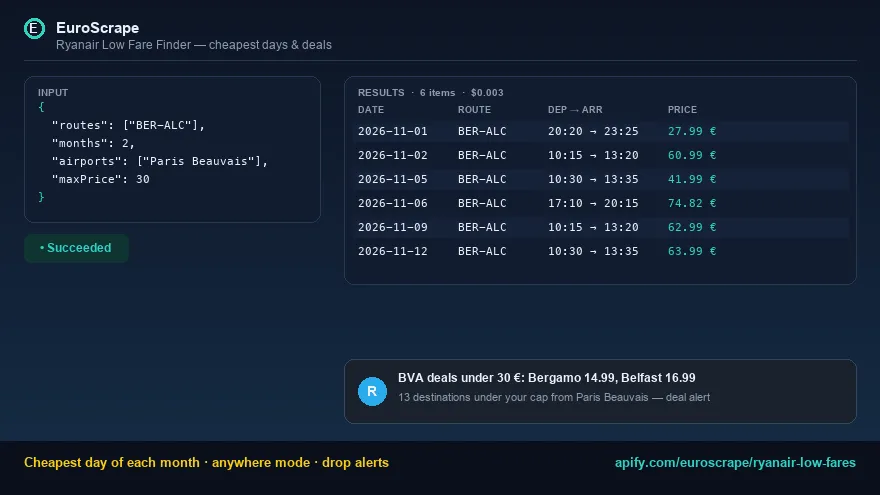880x495 pixels.
Task: Click the DATE column header
Action: point(371,109)
